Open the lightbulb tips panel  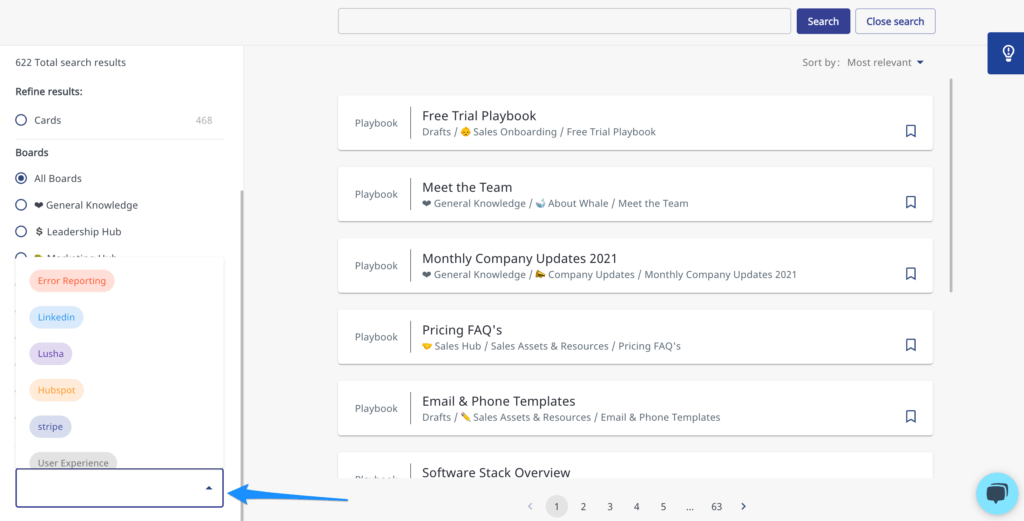pyautogui.click(x=1007, y=53)
